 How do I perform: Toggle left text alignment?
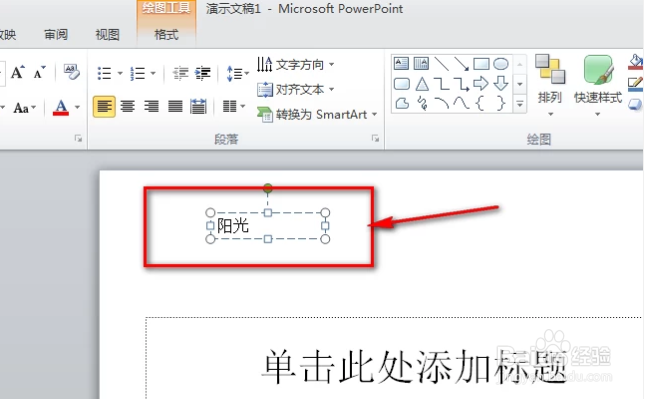coord(104,107)
